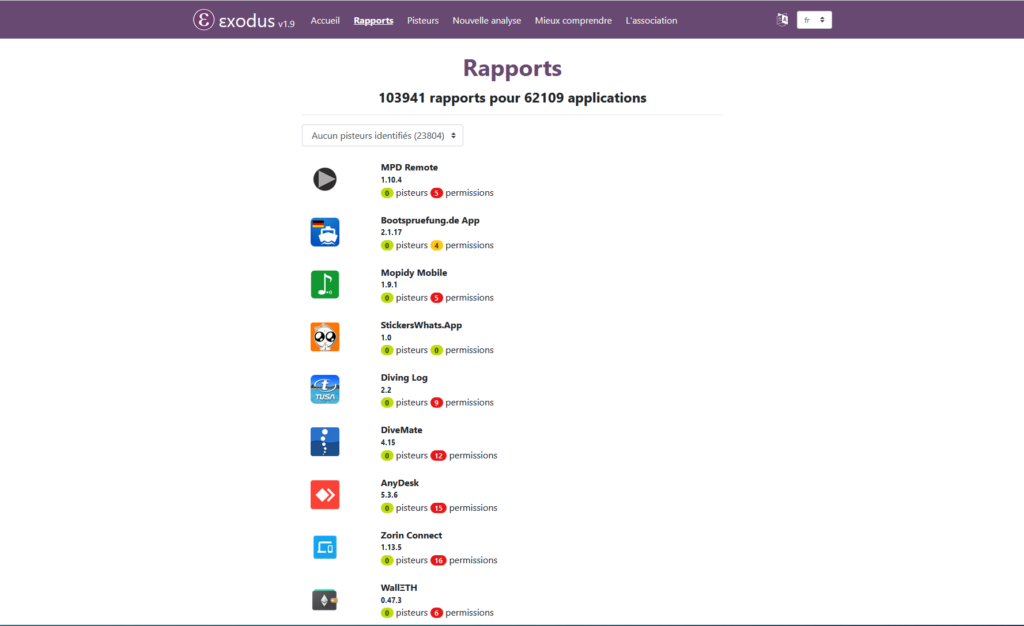
Task: Open the WallΞTH report link
Action: tap(399, 587)
